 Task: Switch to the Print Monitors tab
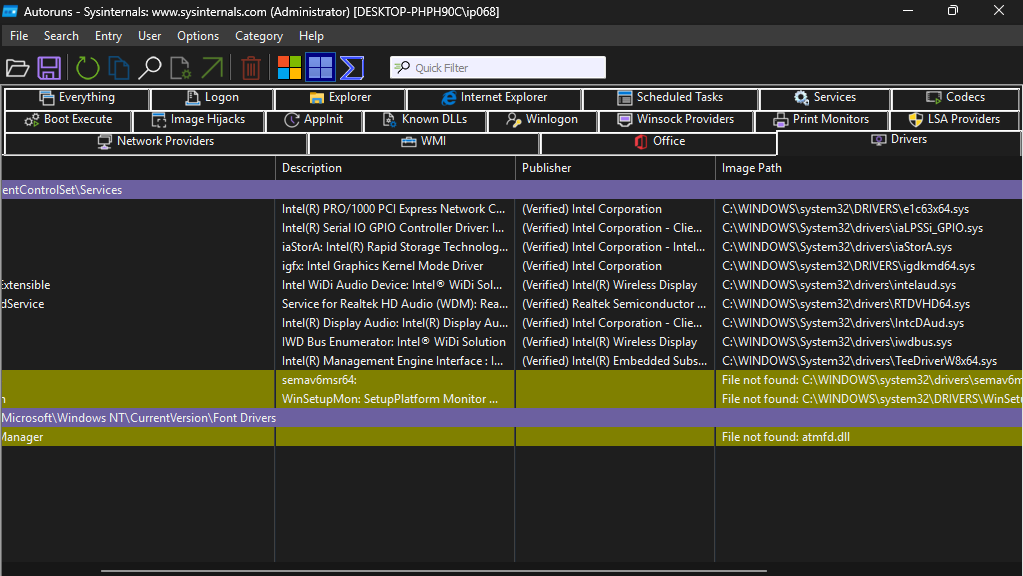click(x=821, y=120)
